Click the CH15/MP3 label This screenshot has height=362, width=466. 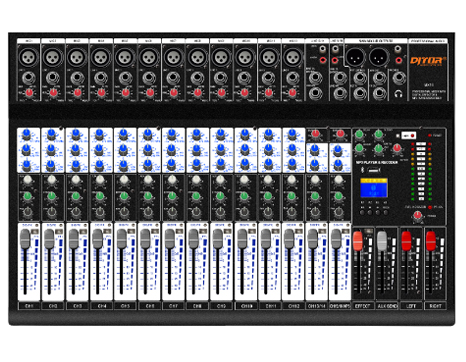(x=340, y=306)
